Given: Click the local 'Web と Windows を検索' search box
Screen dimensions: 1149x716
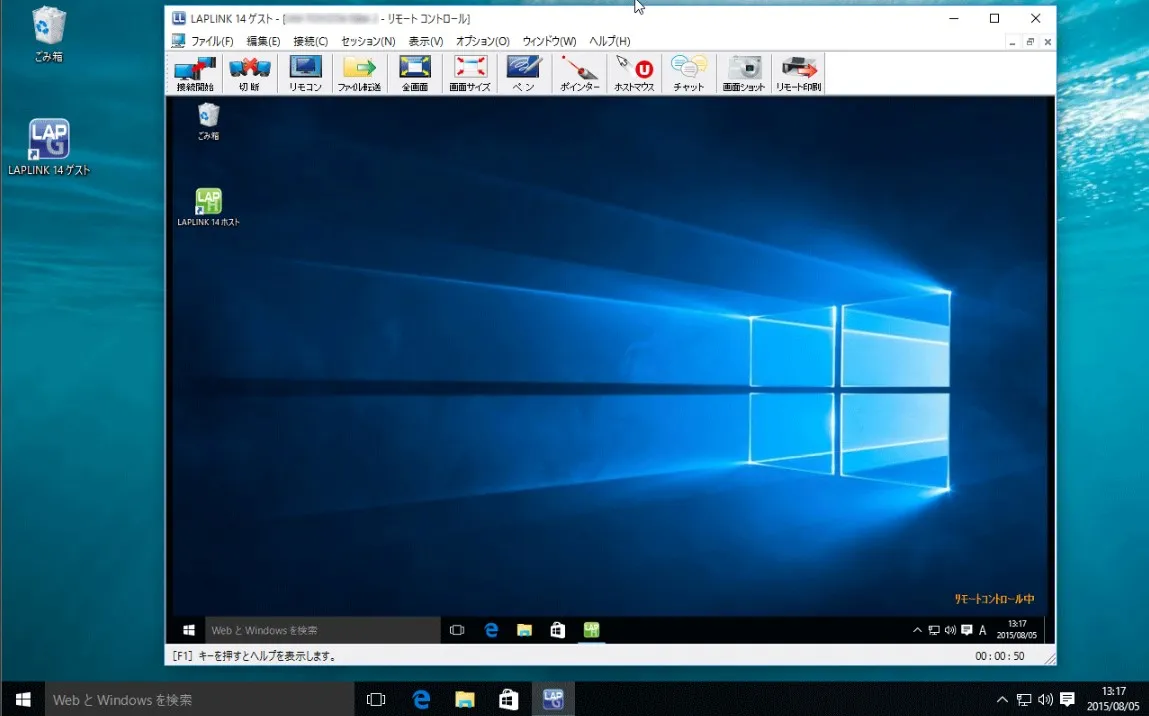Looking at the screenshot, I should tap(200, 699).
